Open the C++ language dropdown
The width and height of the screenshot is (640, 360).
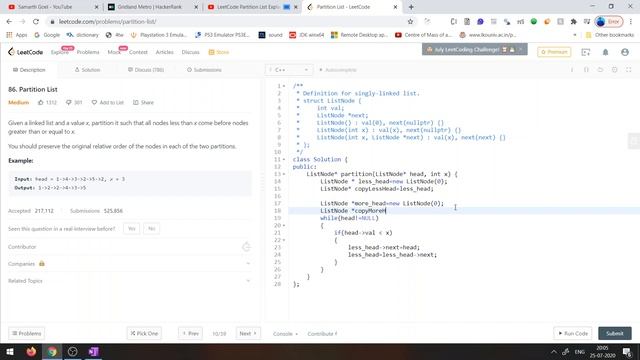click(289, 70)
